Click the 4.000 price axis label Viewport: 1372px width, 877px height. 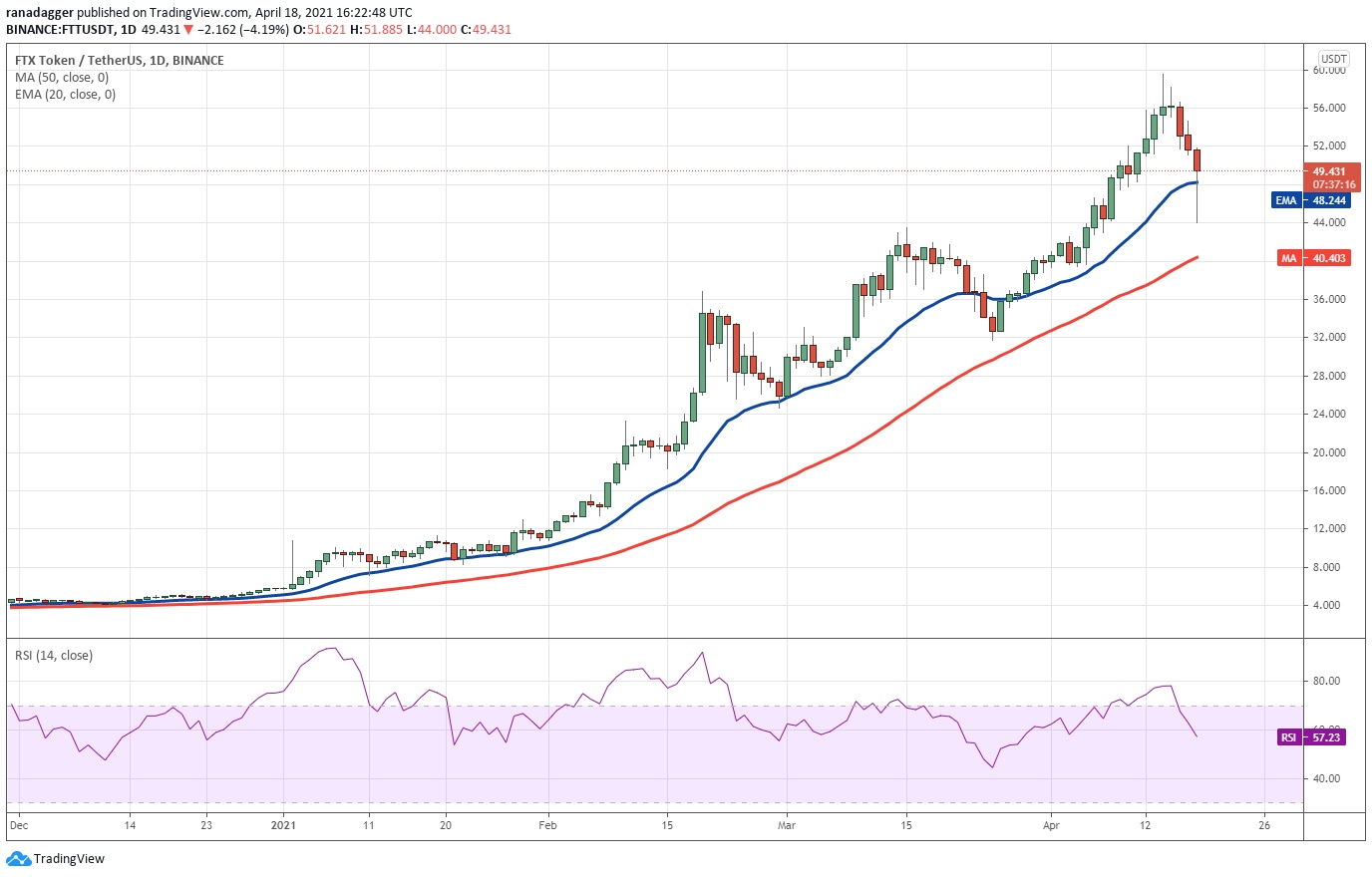(1326, 605)
